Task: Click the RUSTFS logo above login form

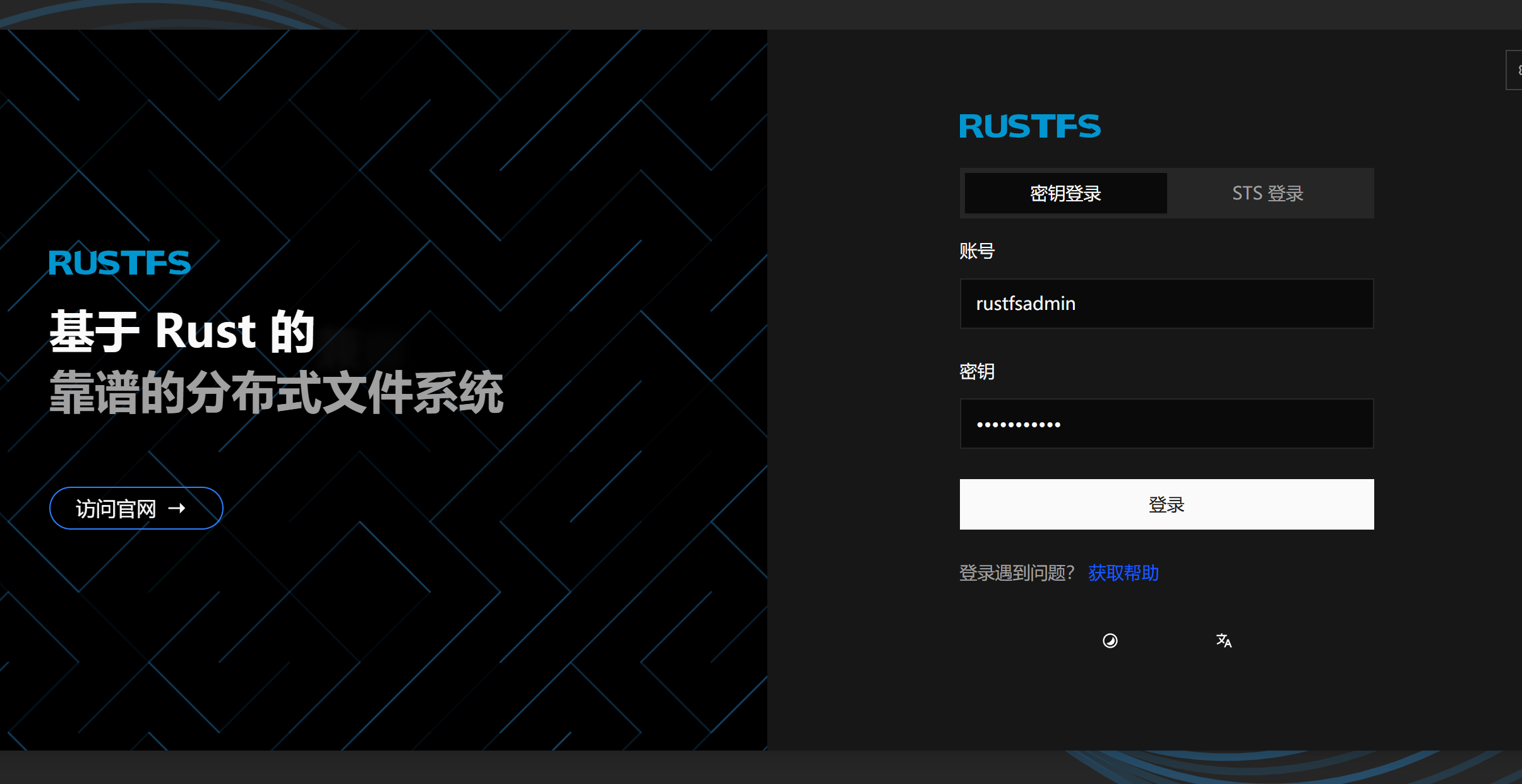Action: pyautogui.click(x=1029, y=126)
